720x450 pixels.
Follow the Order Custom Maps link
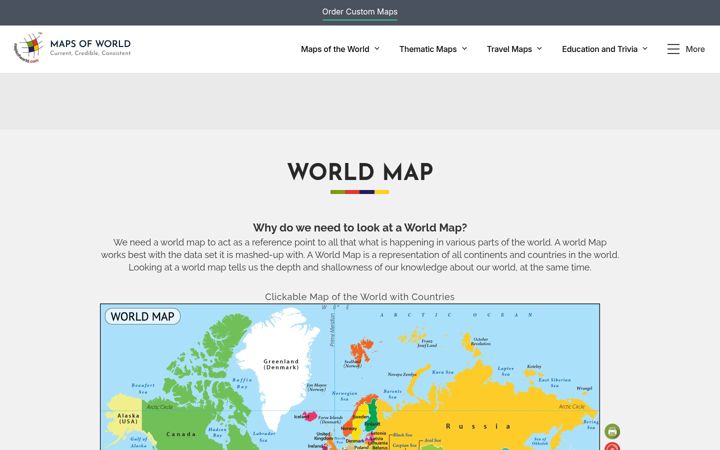coord(360,12)
